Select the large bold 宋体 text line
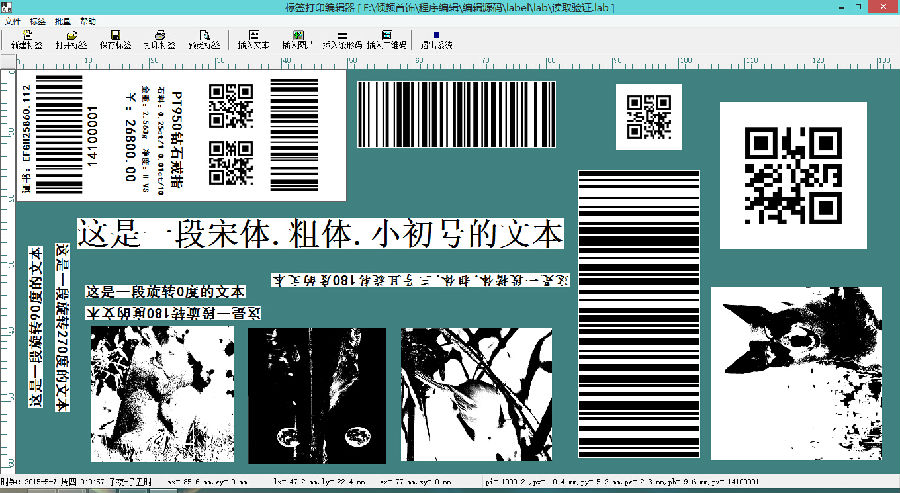This screenshot has width=900, height=493. point(320,234)
